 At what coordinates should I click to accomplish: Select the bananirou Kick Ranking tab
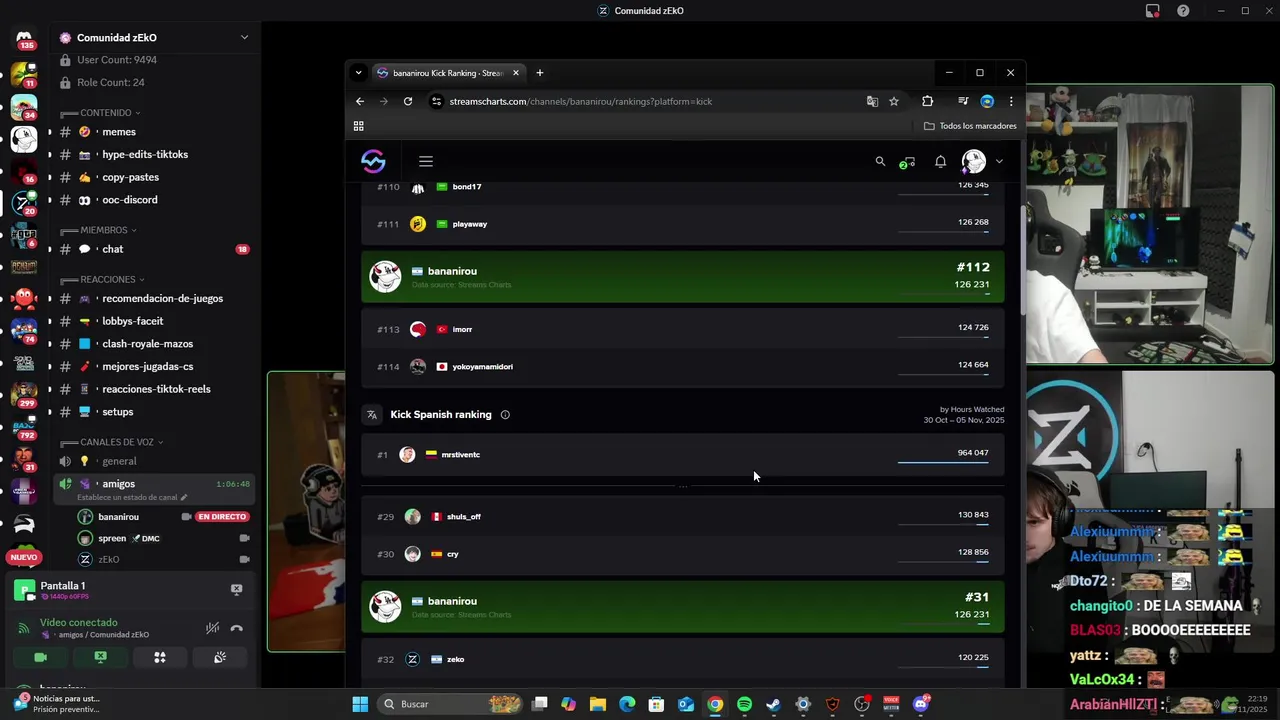447,73
